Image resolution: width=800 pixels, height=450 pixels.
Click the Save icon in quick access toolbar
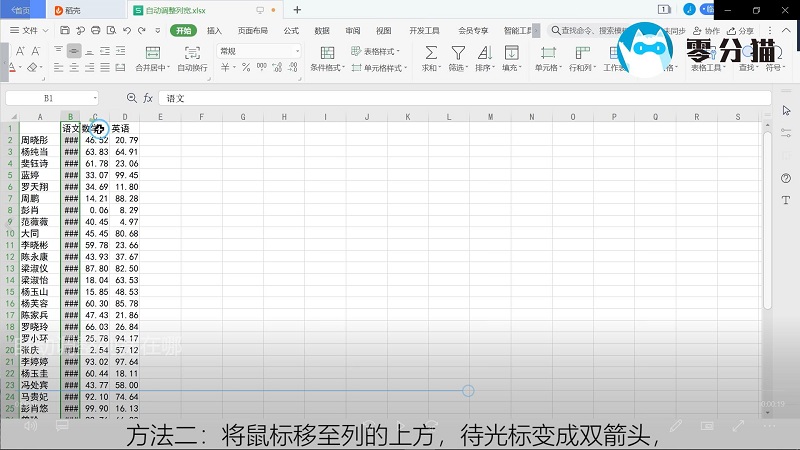coord(64,31)
